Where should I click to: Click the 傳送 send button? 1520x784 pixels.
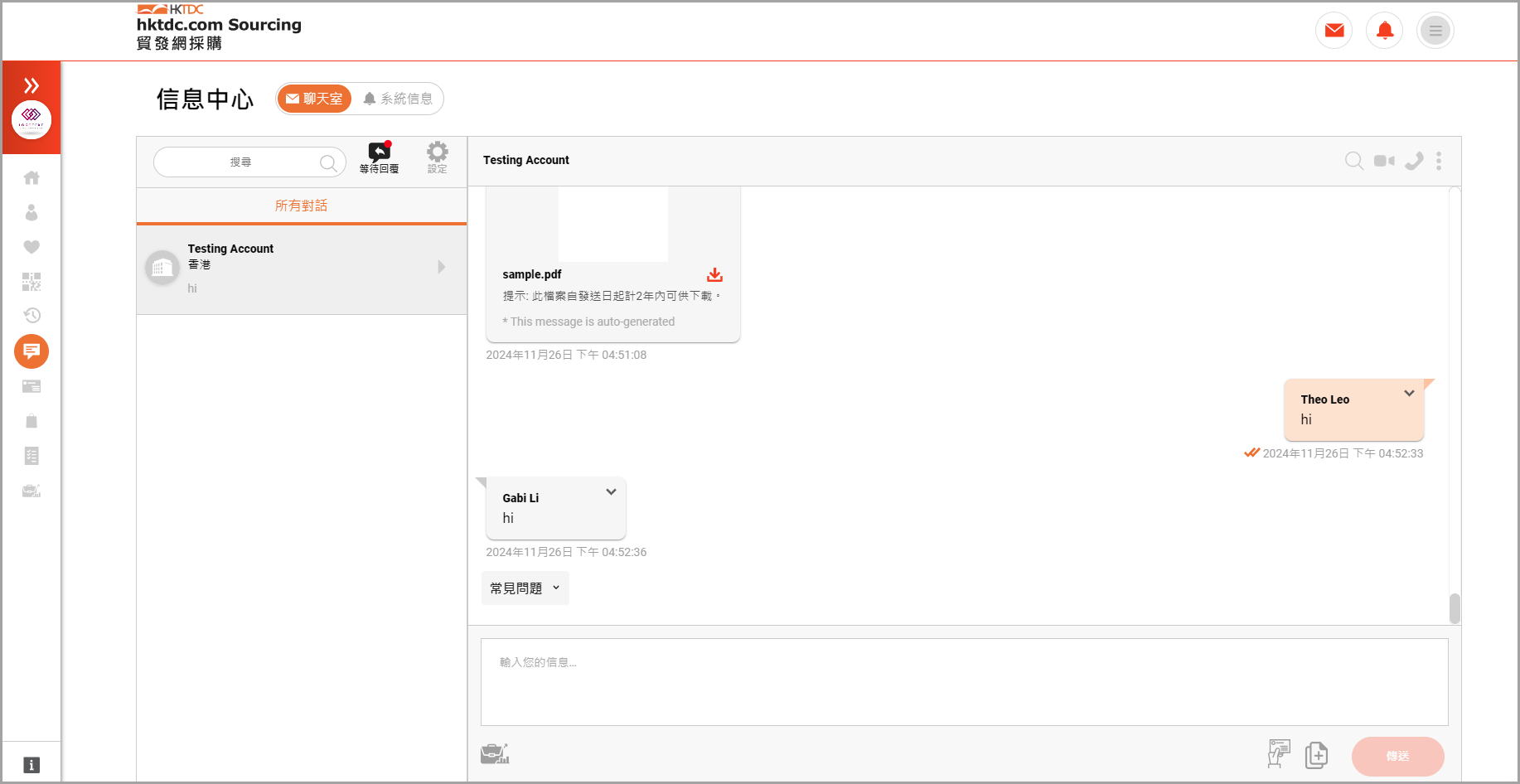pos(1398,756)
